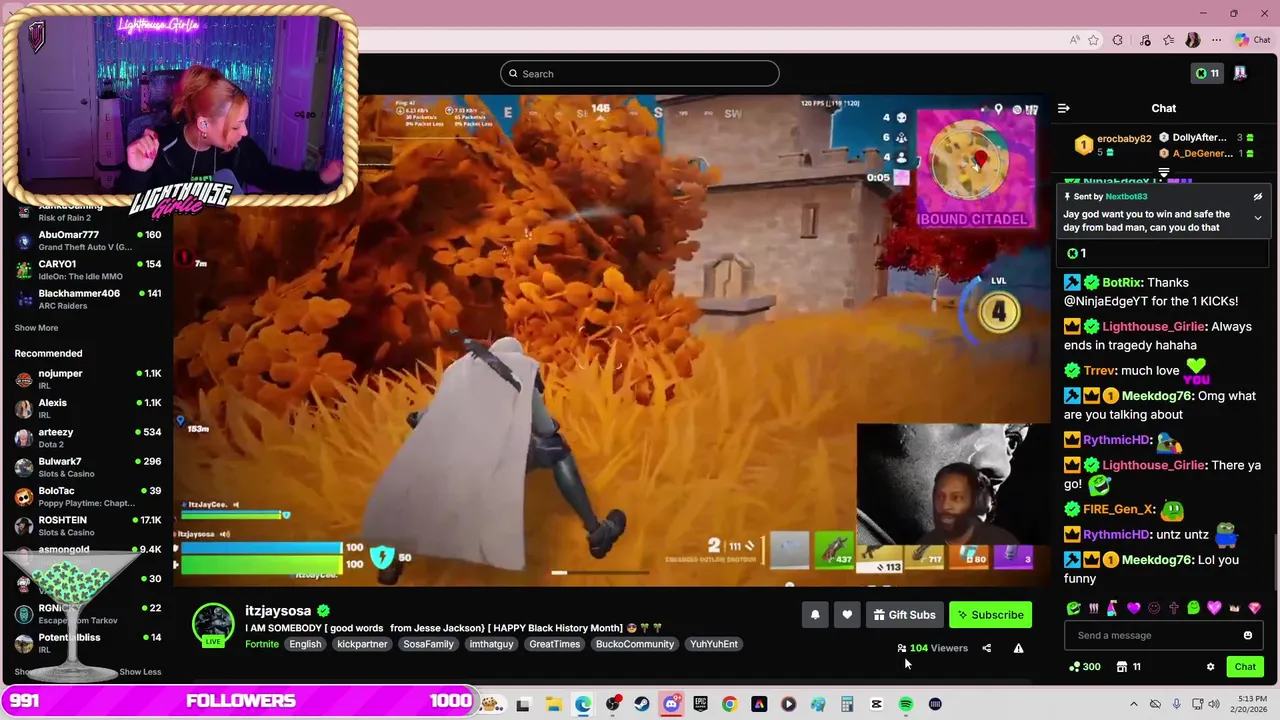This screenshot has width=1280, height=720.
Task: Click into the Kick search field
Action: [x=640, y=73]
